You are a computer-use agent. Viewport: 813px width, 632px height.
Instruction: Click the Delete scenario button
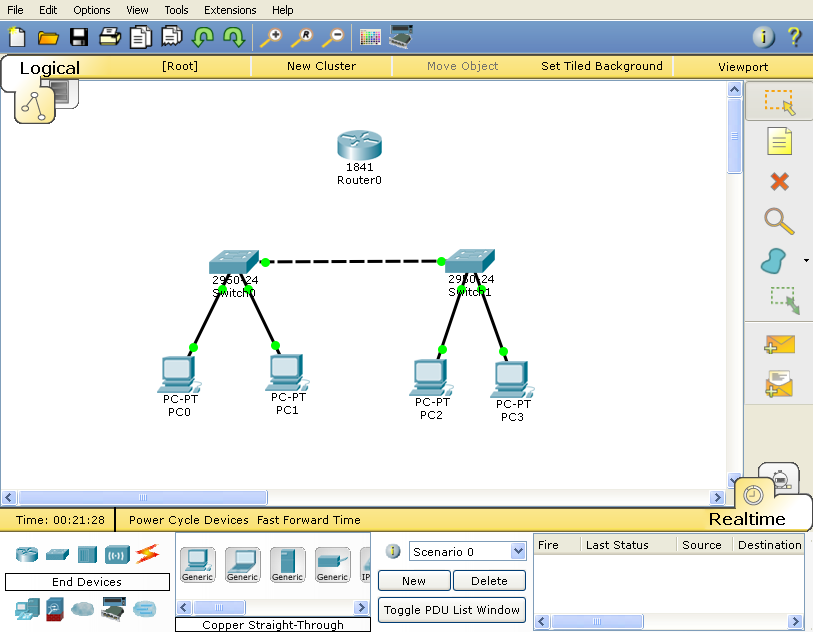click(489, 581)
